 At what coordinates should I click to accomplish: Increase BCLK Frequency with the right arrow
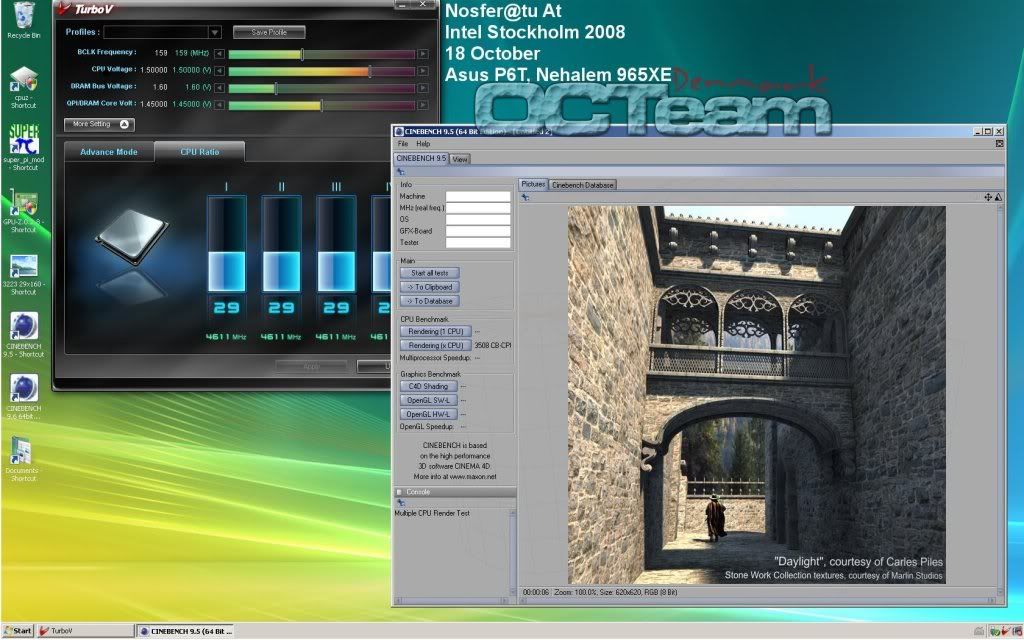coord(423,54)
